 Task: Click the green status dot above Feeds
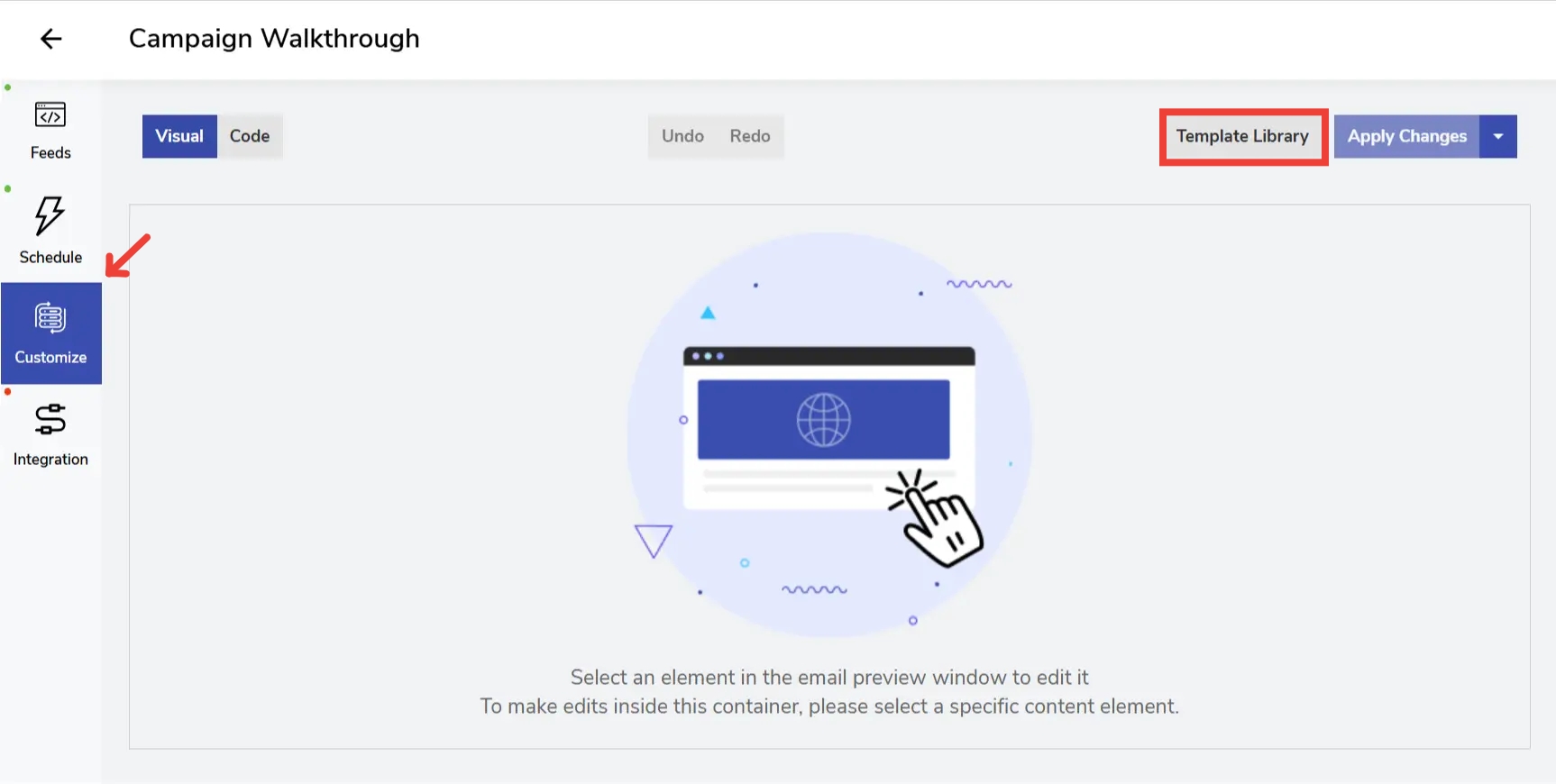tap(8, 87)
